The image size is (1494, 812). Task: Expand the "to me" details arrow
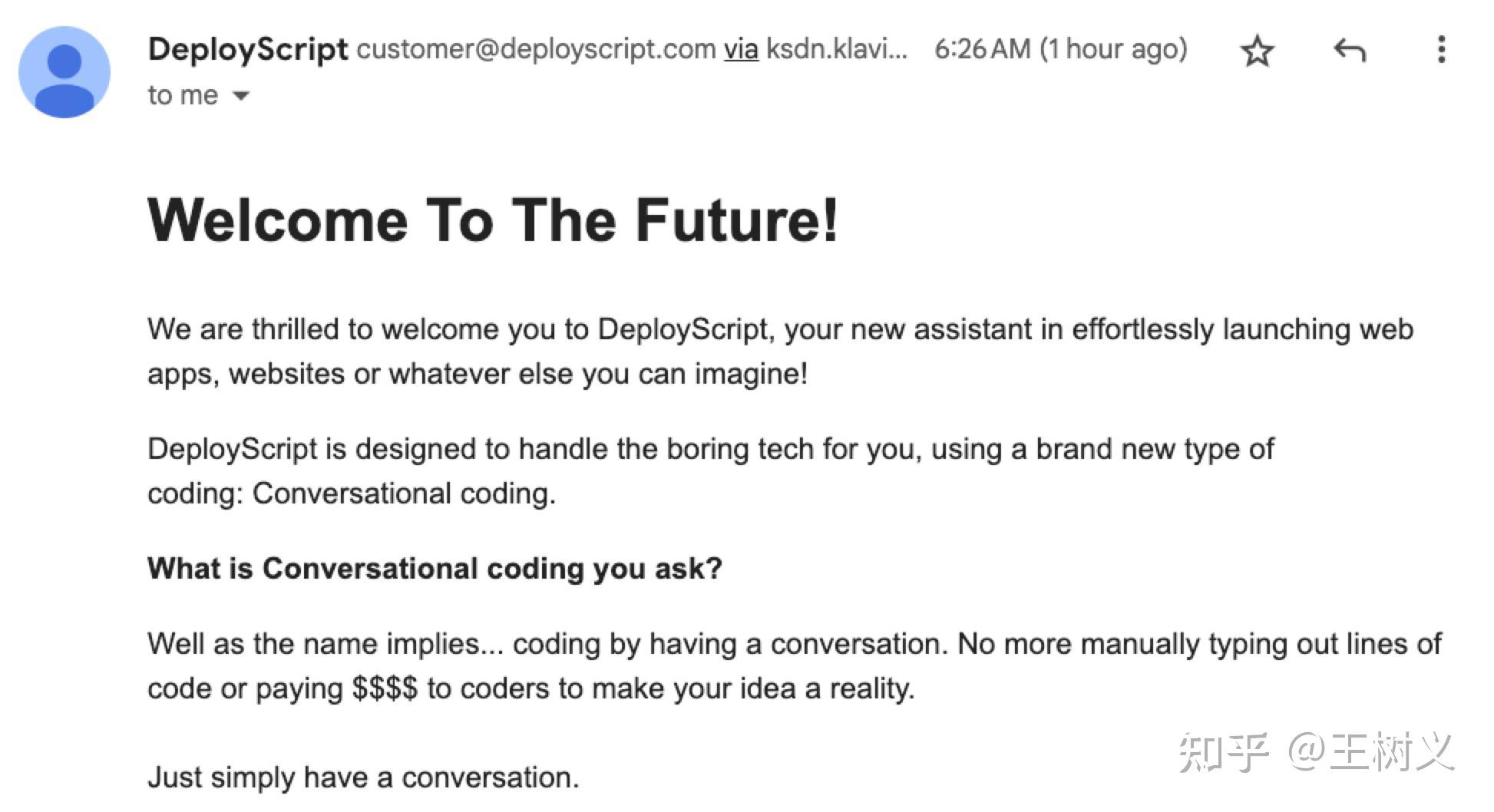click(241, 96)
